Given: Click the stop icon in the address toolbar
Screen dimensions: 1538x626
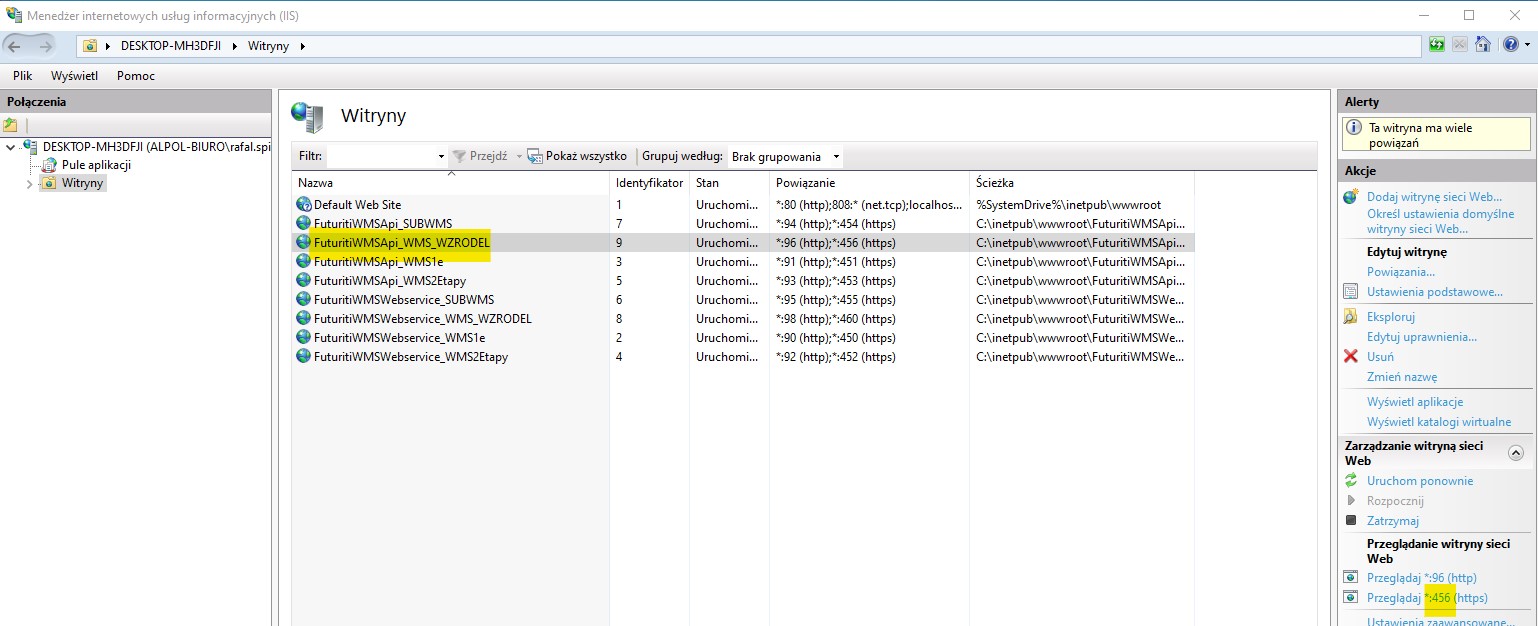Looking at the screenshot, I should click(x=1460, y=45).
